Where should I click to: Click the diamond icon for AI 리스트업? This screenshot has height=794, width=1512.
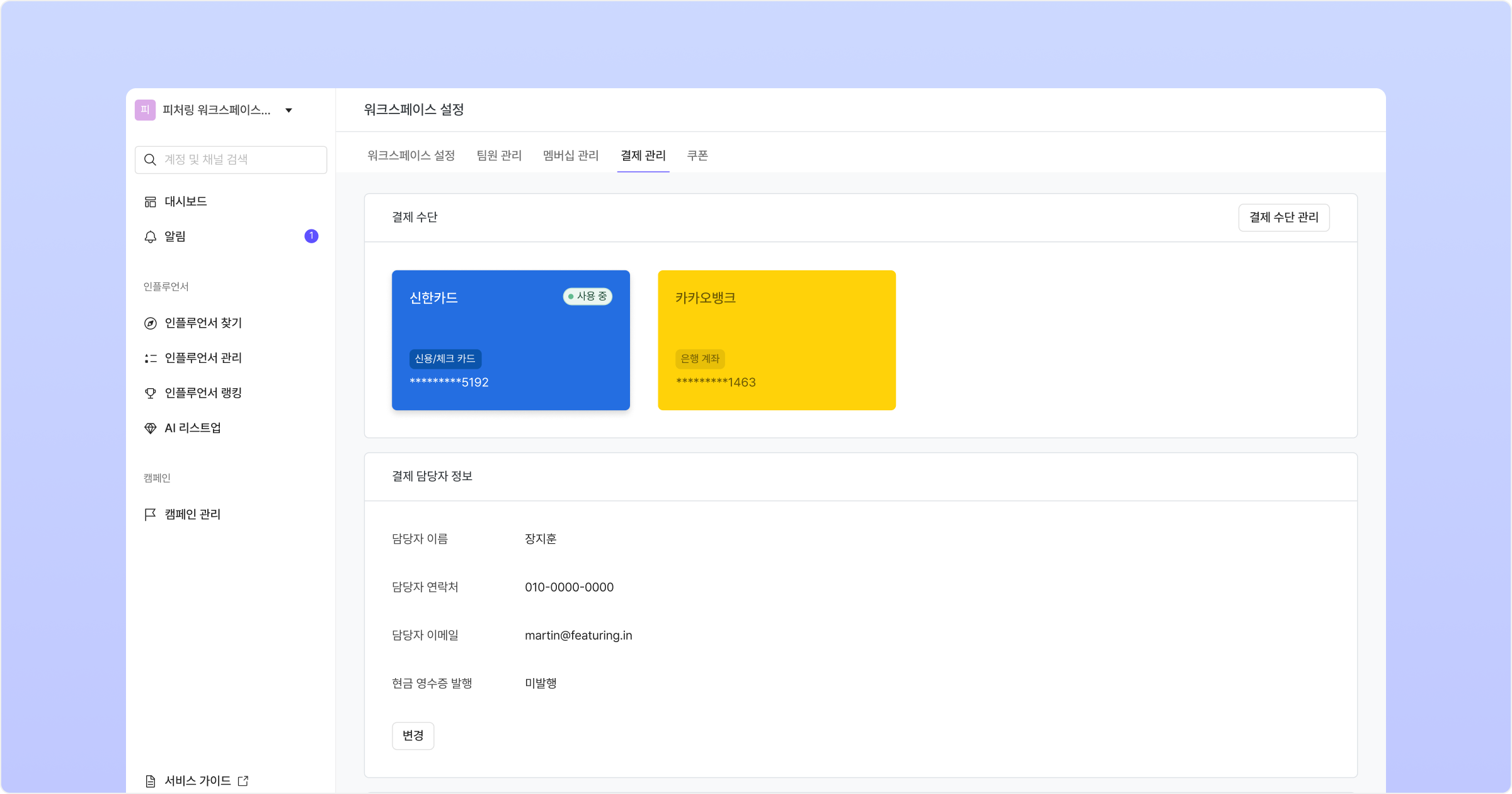pos(150,429)
